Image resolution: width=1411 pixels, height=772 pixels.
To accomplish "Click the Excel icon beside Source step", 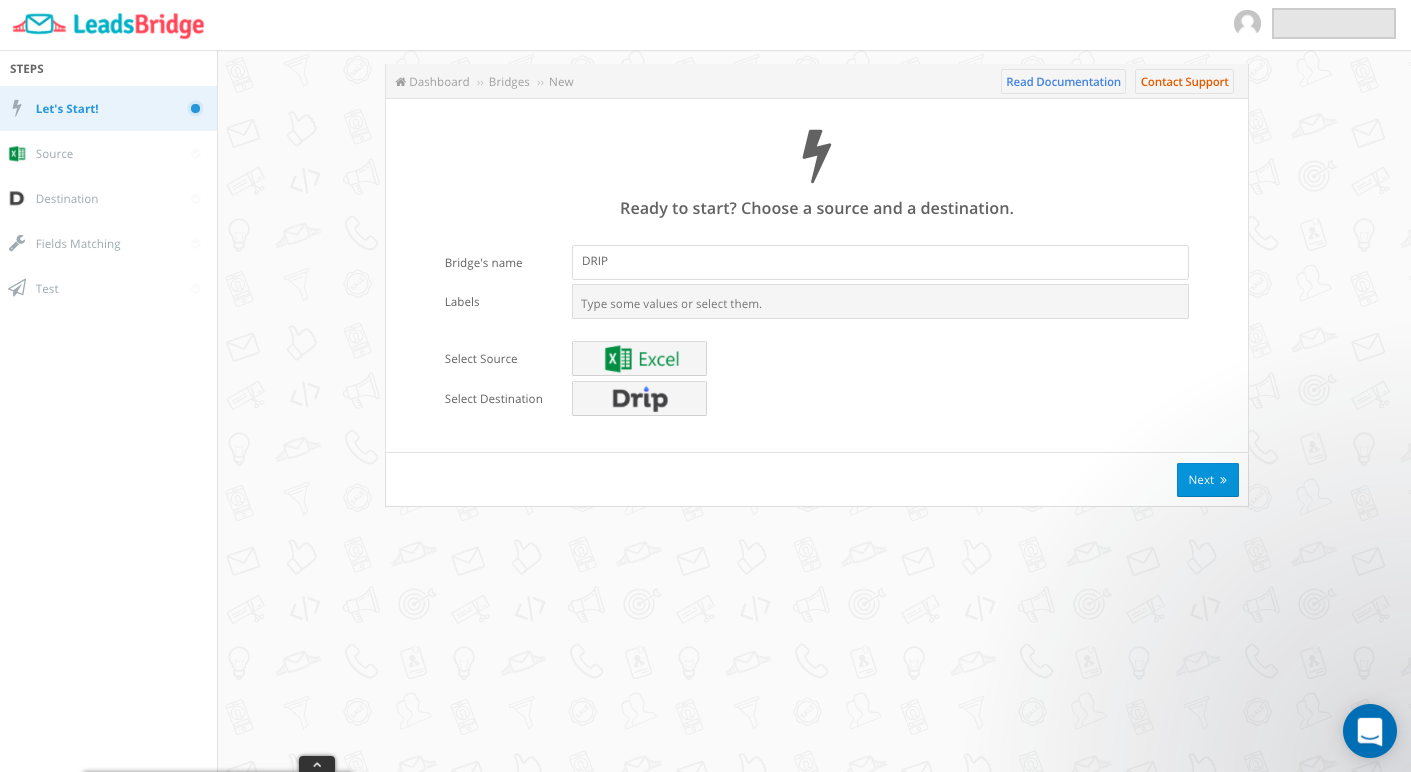I will coord(17,154).
